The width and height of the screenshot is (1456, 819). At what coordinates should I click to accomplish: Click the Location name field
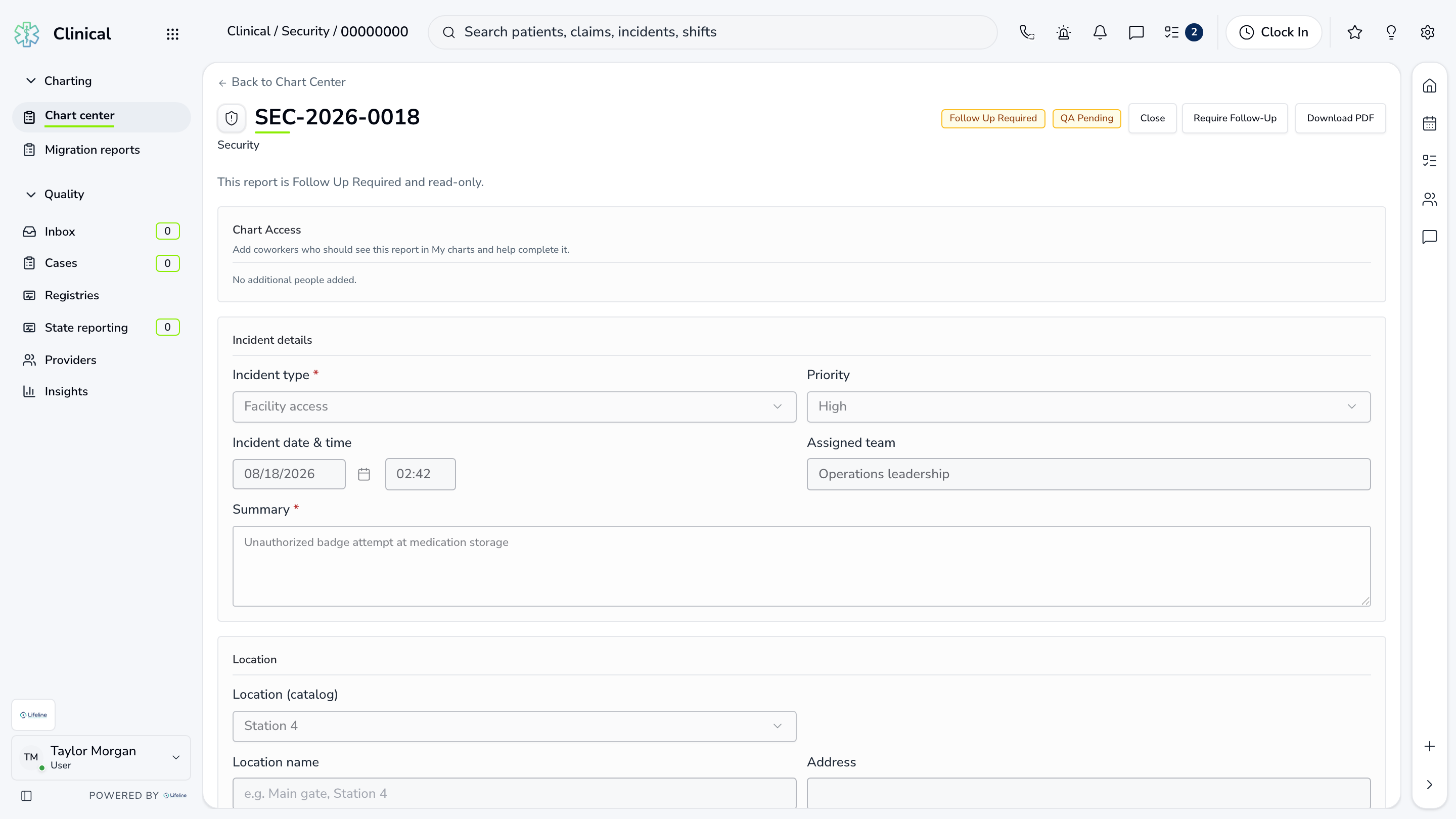point(514,793)
